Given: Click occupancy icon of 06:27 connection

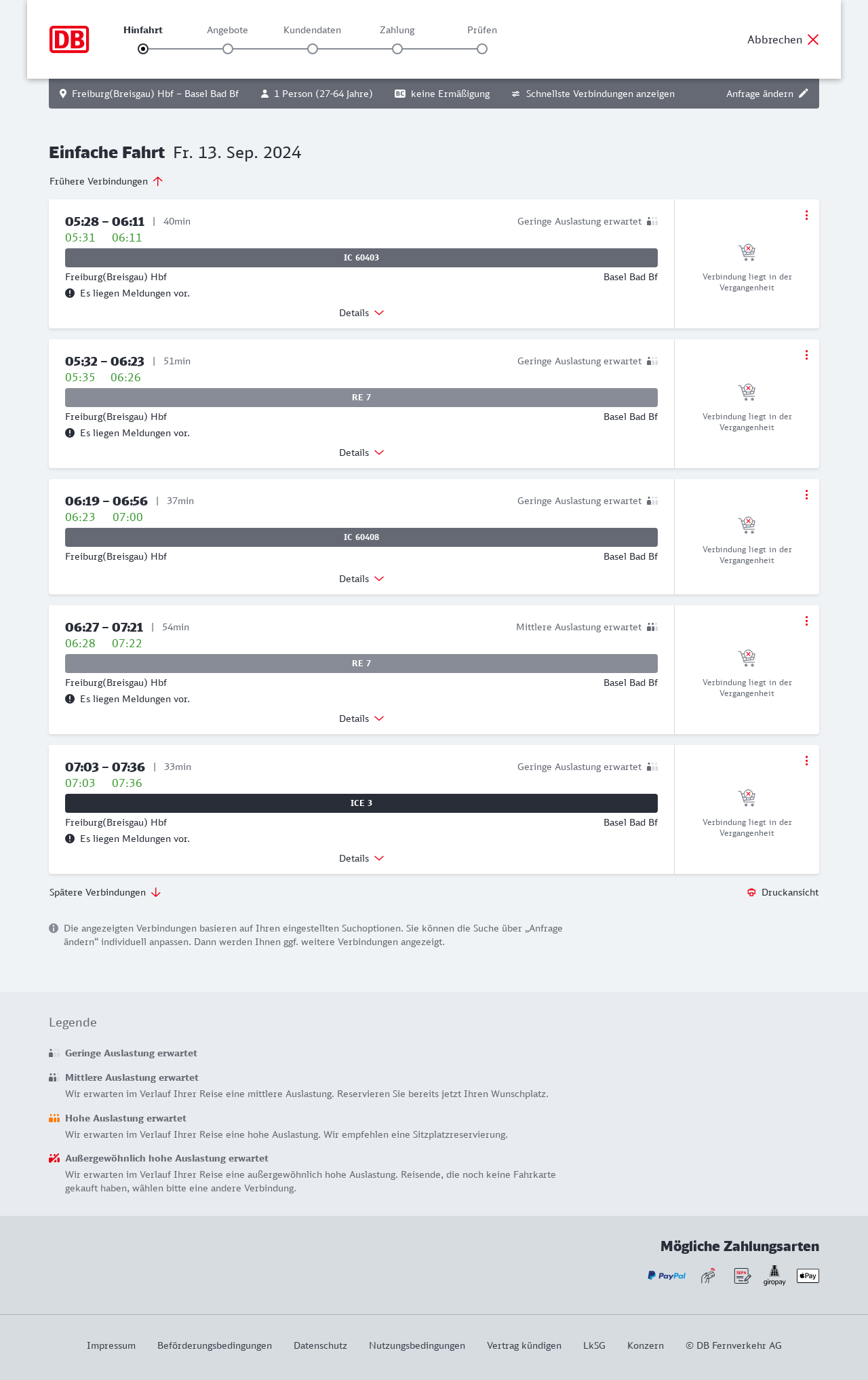Looking at the screenshot, I should [x=652, y=627].
